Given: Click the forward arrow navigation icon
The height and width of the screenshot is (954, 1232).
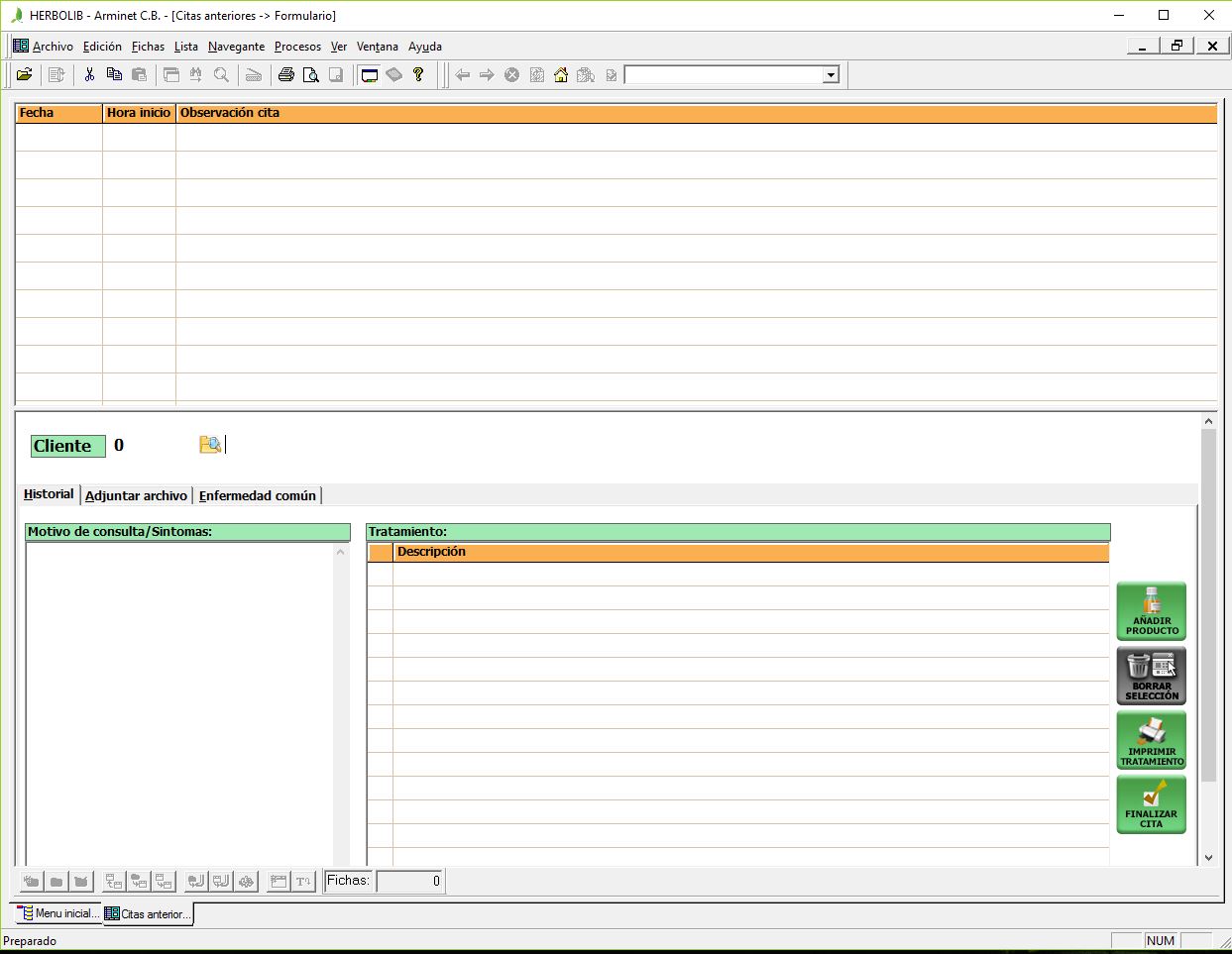Looking at the screenshot, I should [487, 74].
